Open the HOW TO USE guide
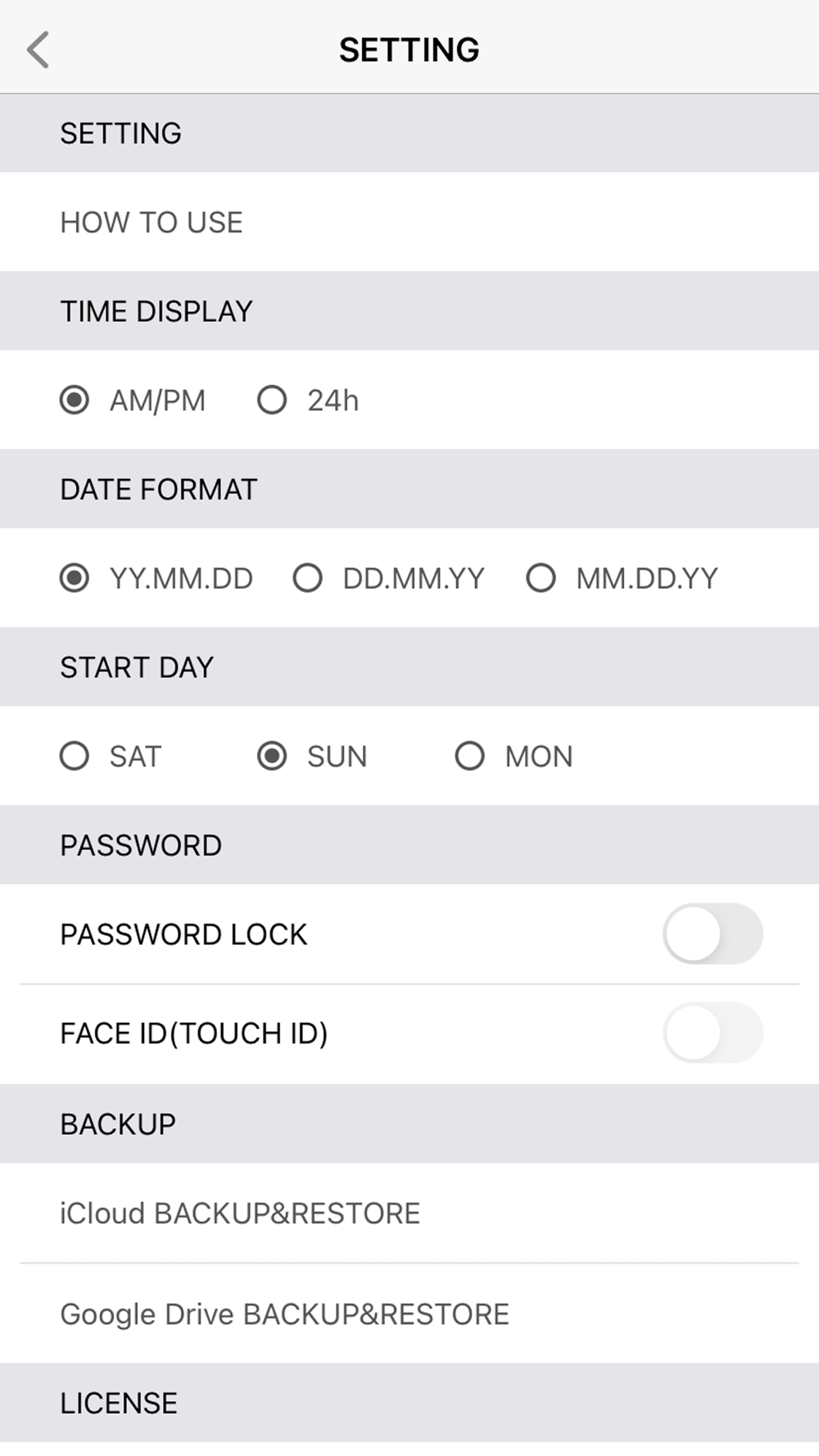Viewport: 819px width, 1456px height. pos(409,222)
